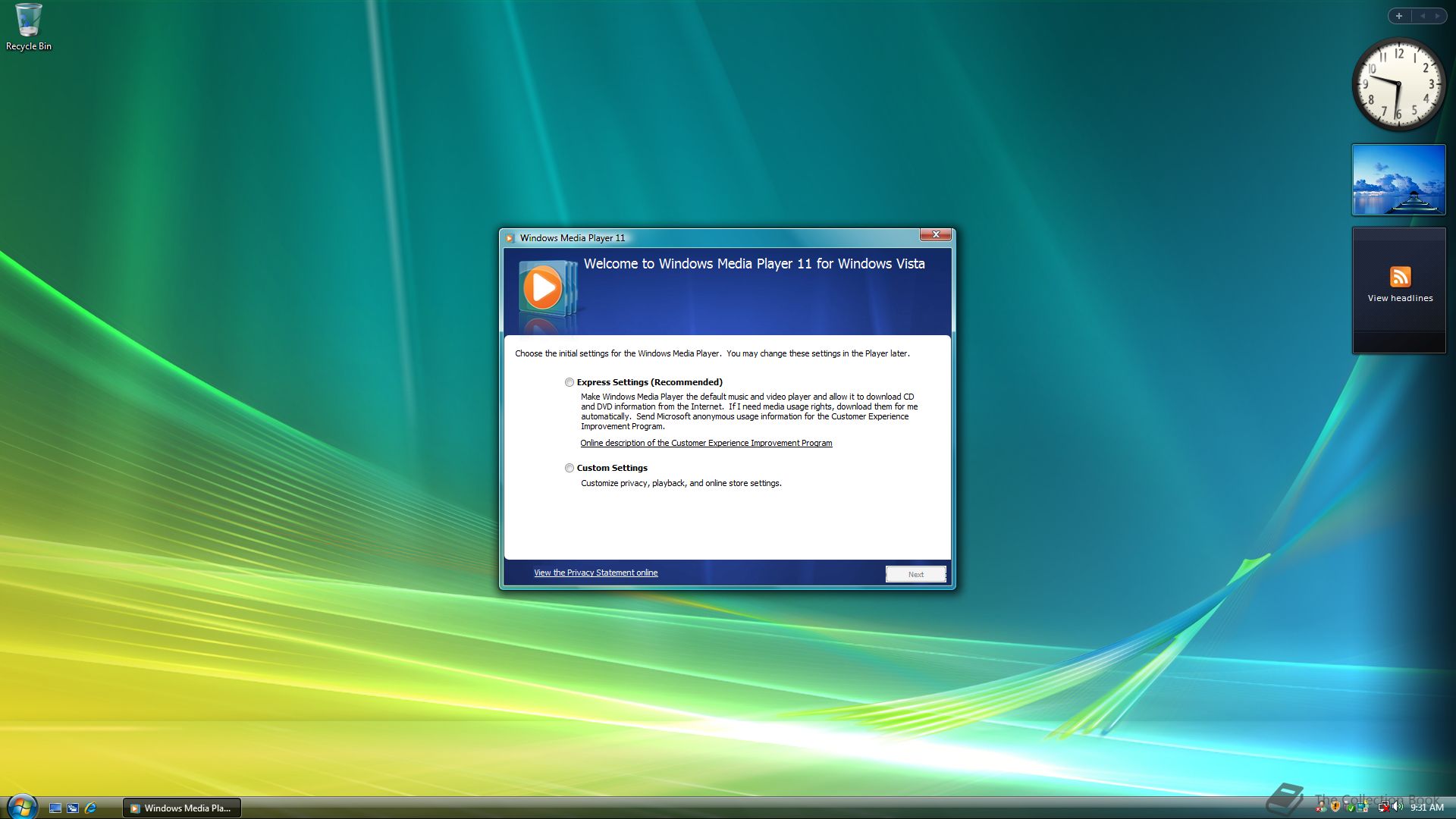Click the orange RSS feed icon

point(1400,277)
